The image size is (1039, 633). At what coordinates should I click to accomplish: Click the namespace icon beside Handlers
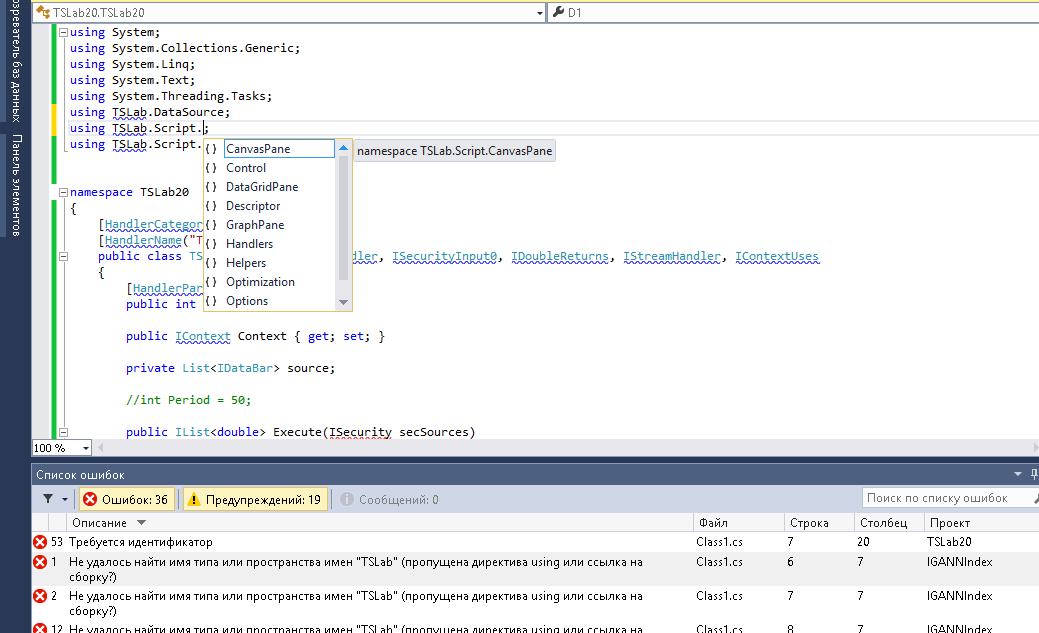[x=211, y=244]
